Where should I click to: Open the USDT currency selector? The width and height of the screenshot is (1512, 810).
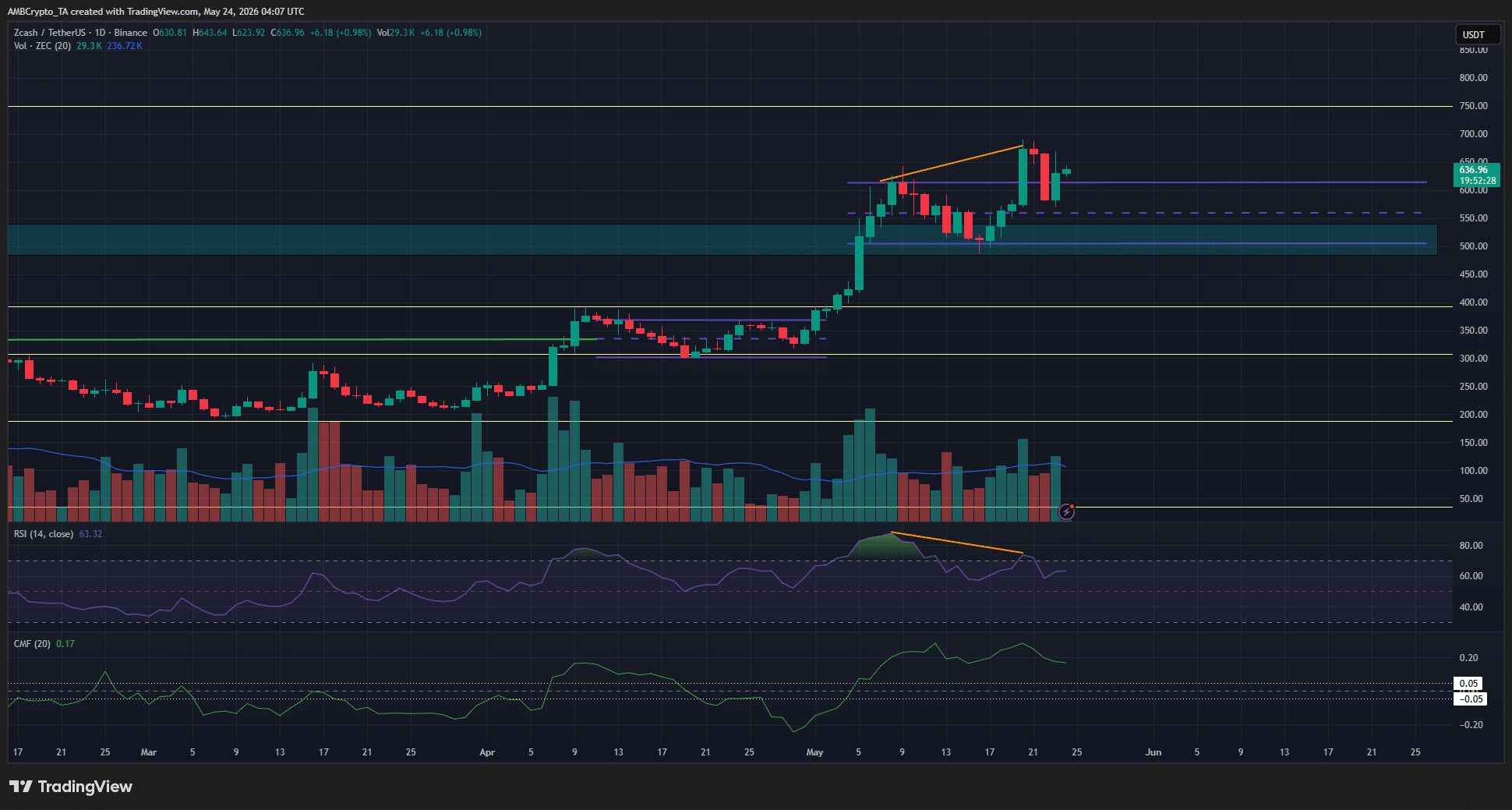point(1472,34)
